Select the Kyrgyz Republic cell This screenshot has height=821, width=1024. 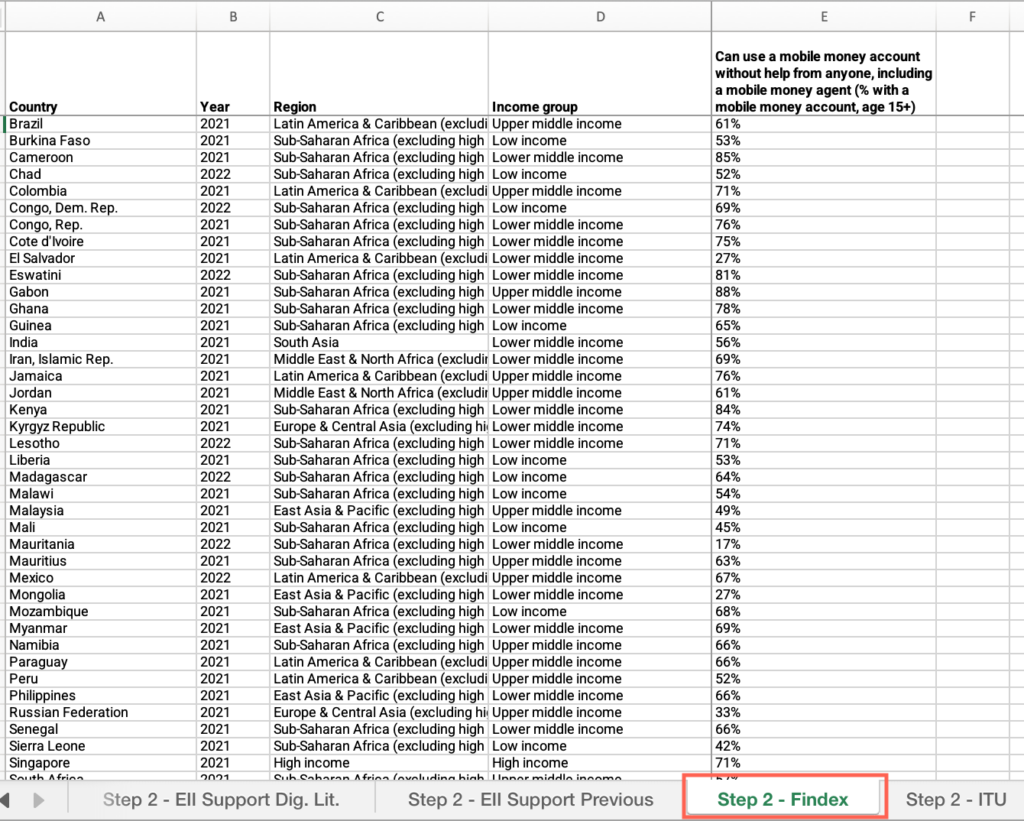click(x=101, y=427)
